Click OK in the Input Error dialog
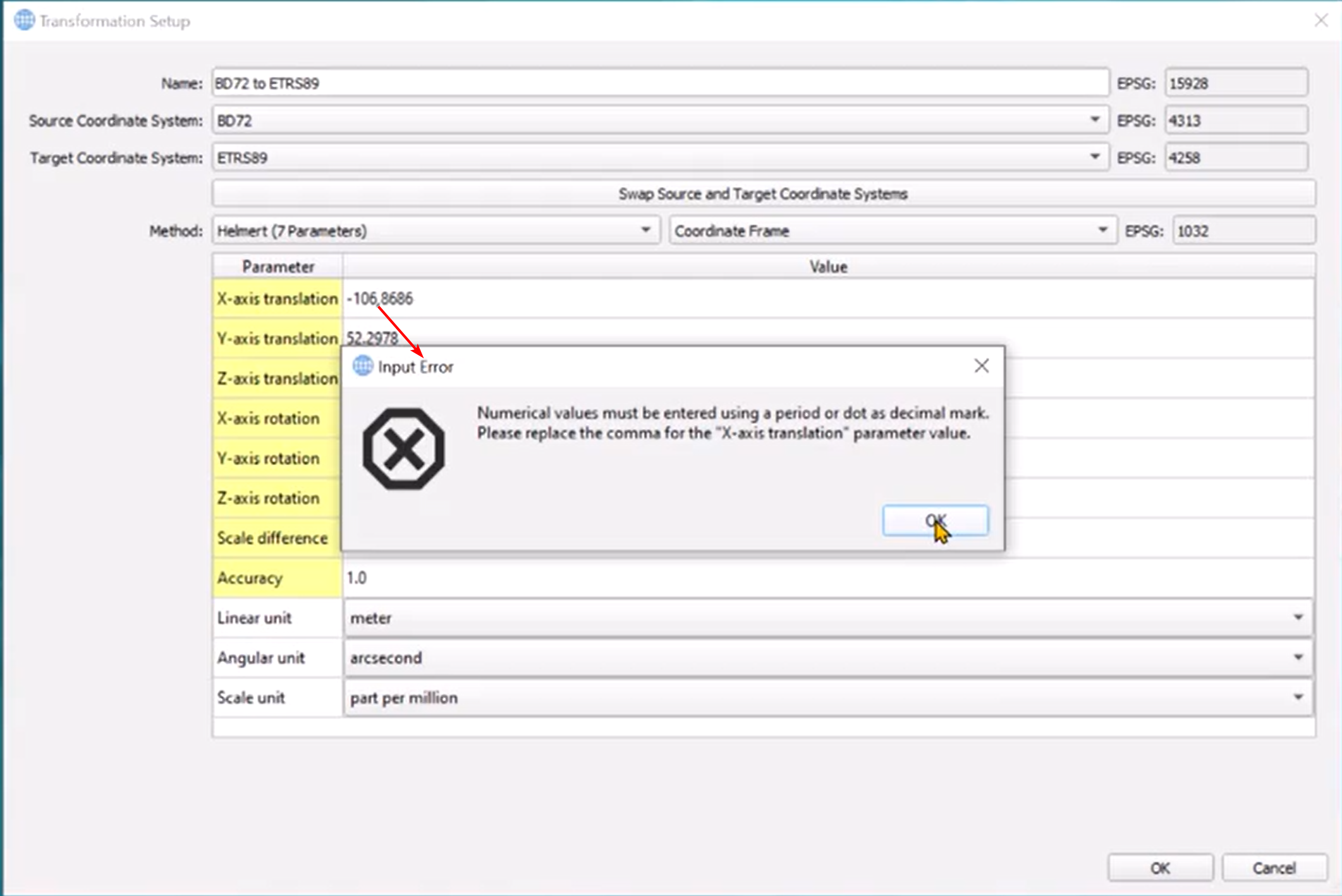Viewport: 1342px width, 896px height. pos(935,520)
